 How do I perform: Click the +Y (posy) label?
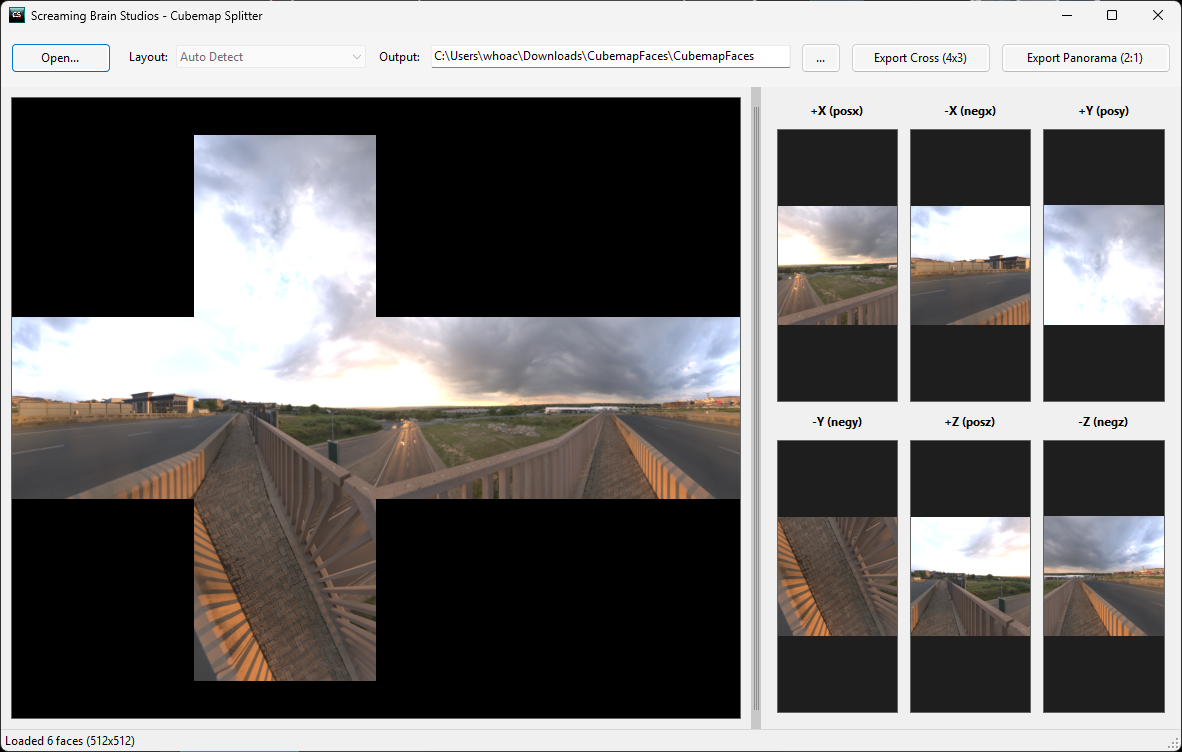coord(1104,111)
